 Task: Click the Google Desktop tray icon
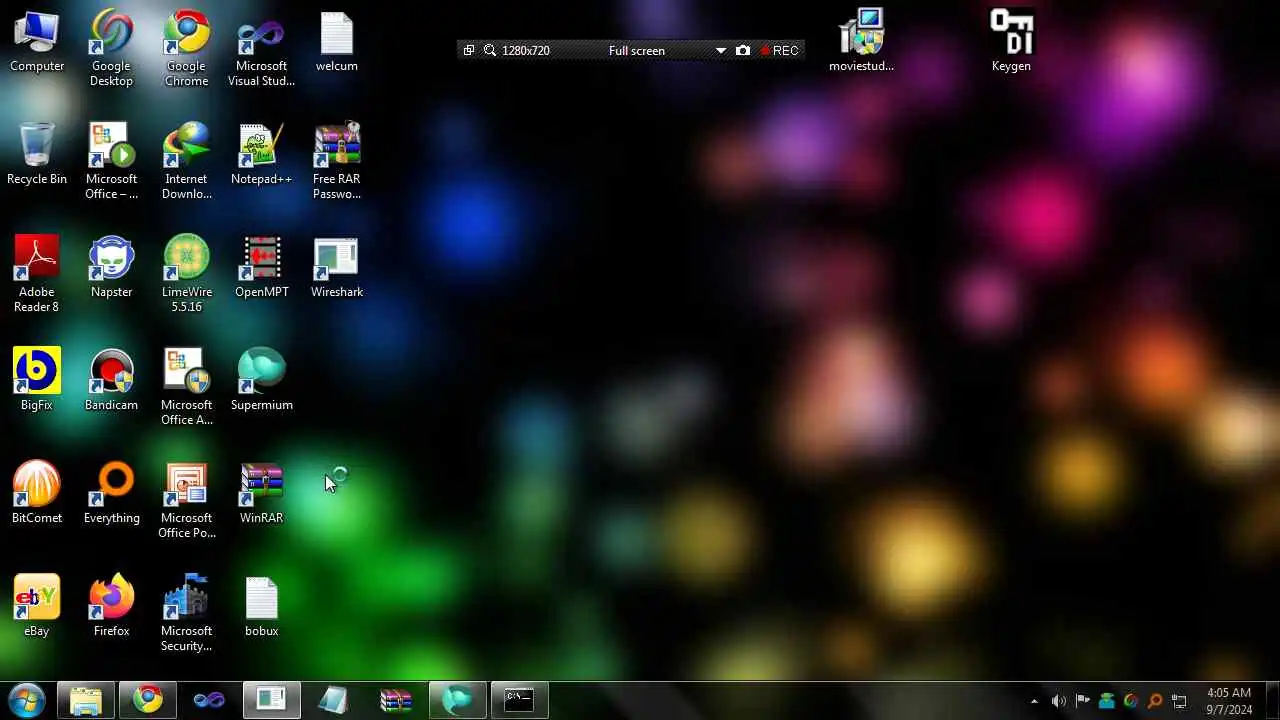pyautogui.click(x=1131, y=701)
